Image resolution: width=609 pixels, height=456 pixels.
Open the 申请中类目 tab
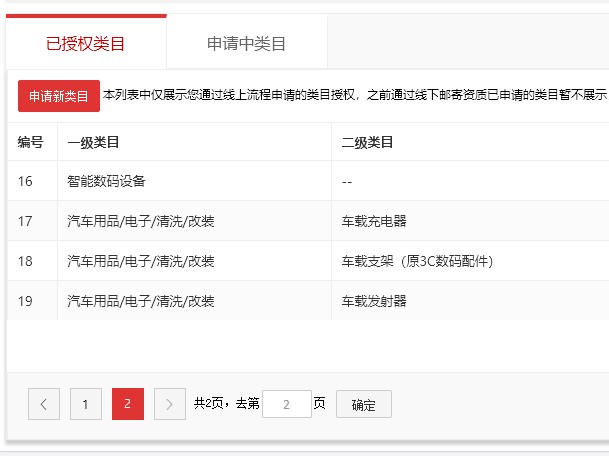click(247, 44)
